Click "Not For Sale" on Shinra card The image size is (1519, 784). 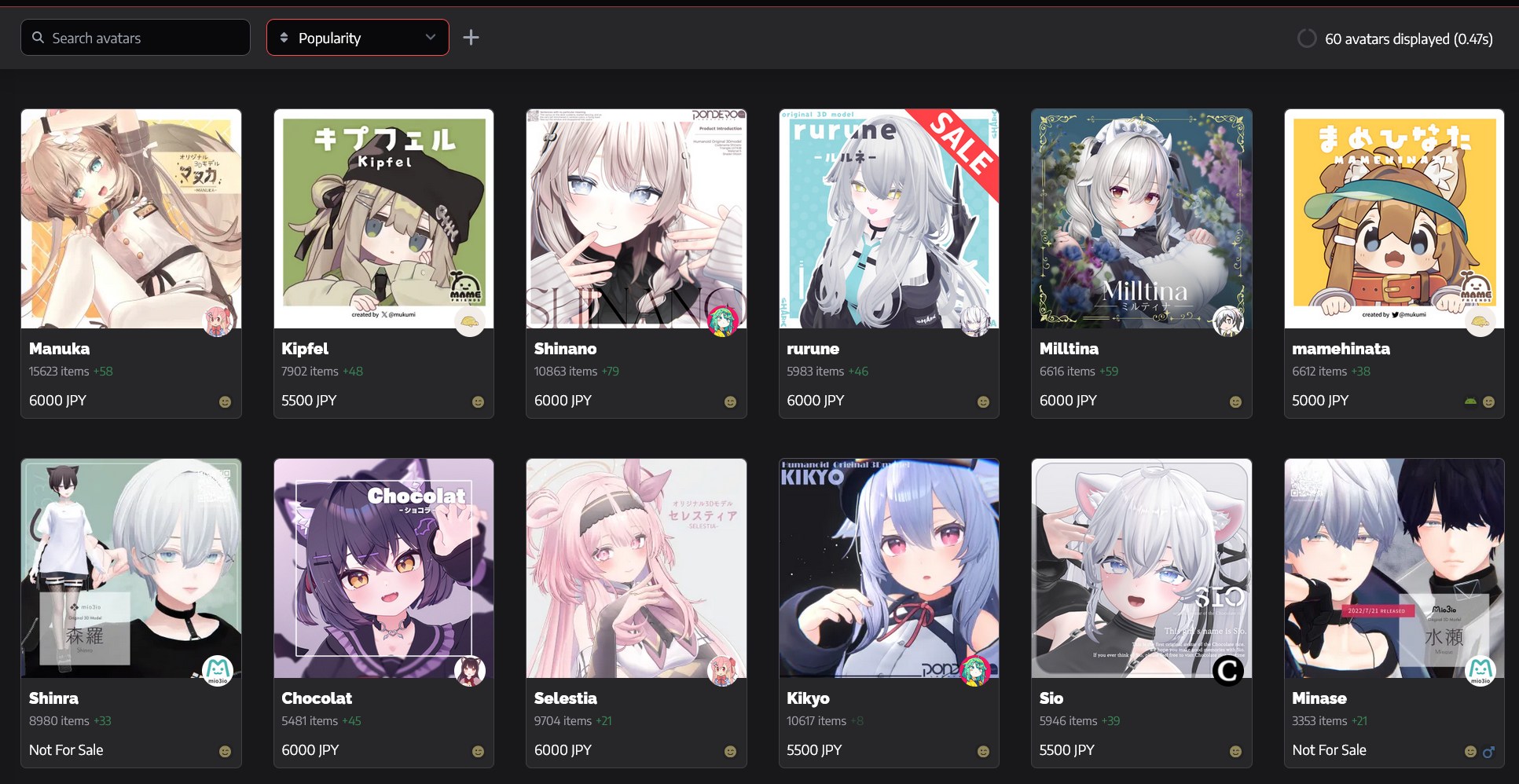point(66,750)
